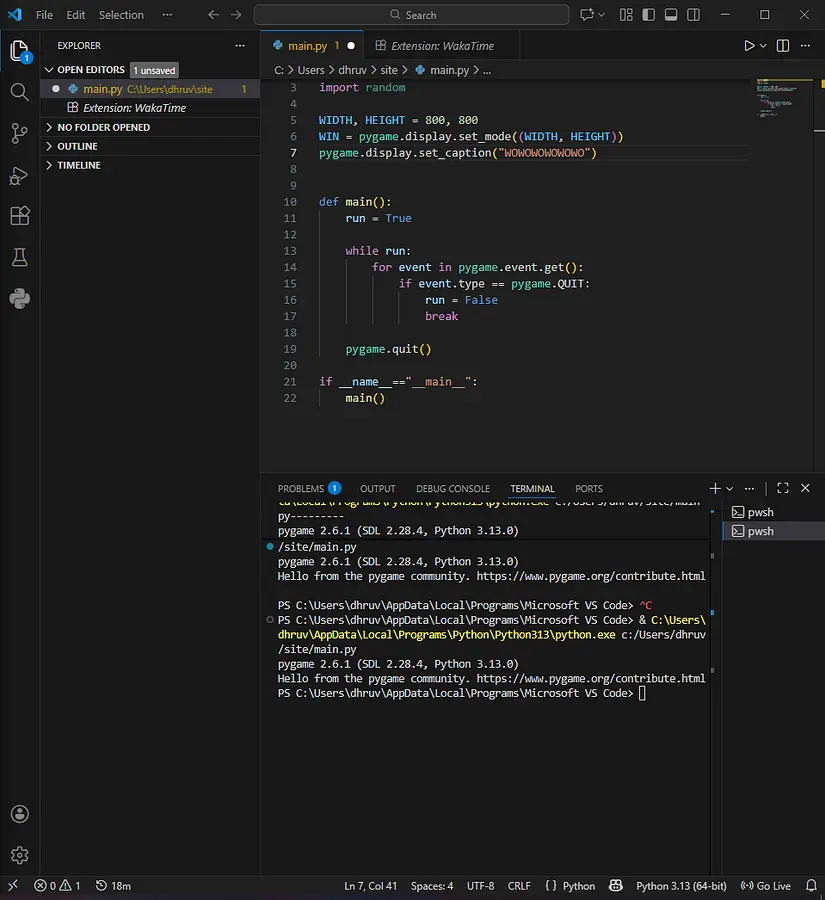Open the Selection menu

tap(121, 15)
